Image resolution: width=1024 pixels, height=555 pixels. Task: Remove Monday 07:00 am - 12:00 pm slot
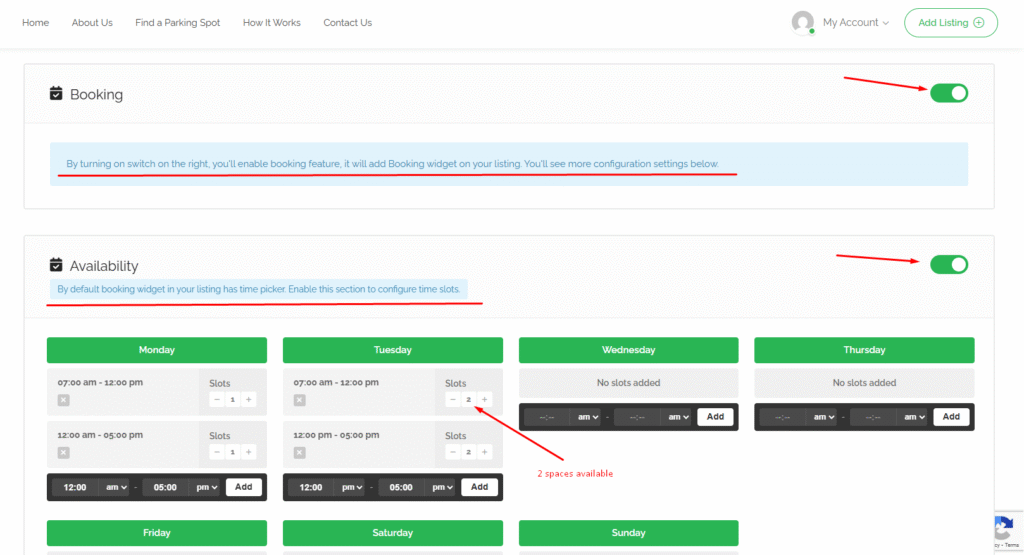pos(63,400)
